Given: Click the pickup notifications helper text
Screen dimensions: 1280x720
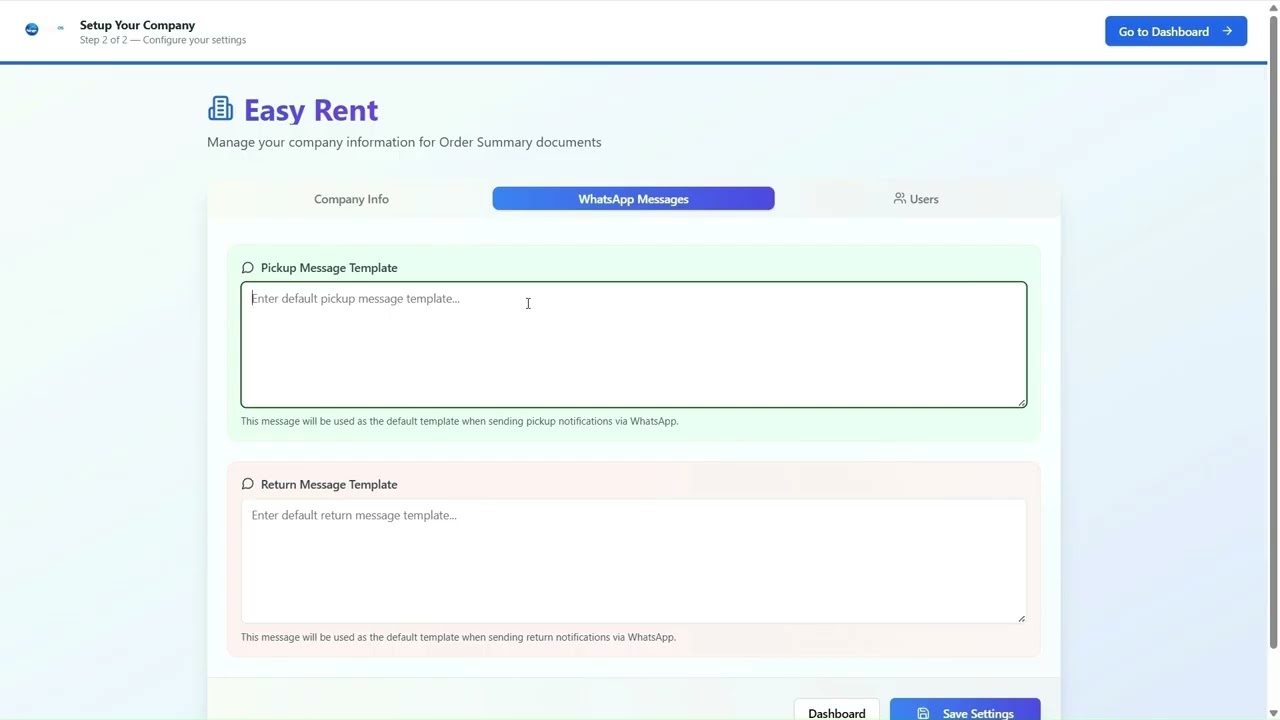Looking at the screenshot, I should click(x=460, y=421).
